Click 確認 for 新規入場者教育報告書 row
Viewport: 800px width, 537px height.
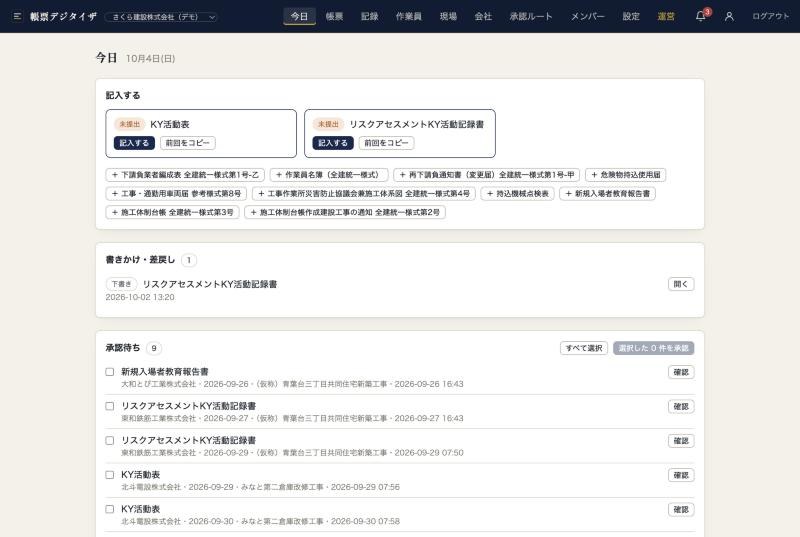click(x=681, y=372)
